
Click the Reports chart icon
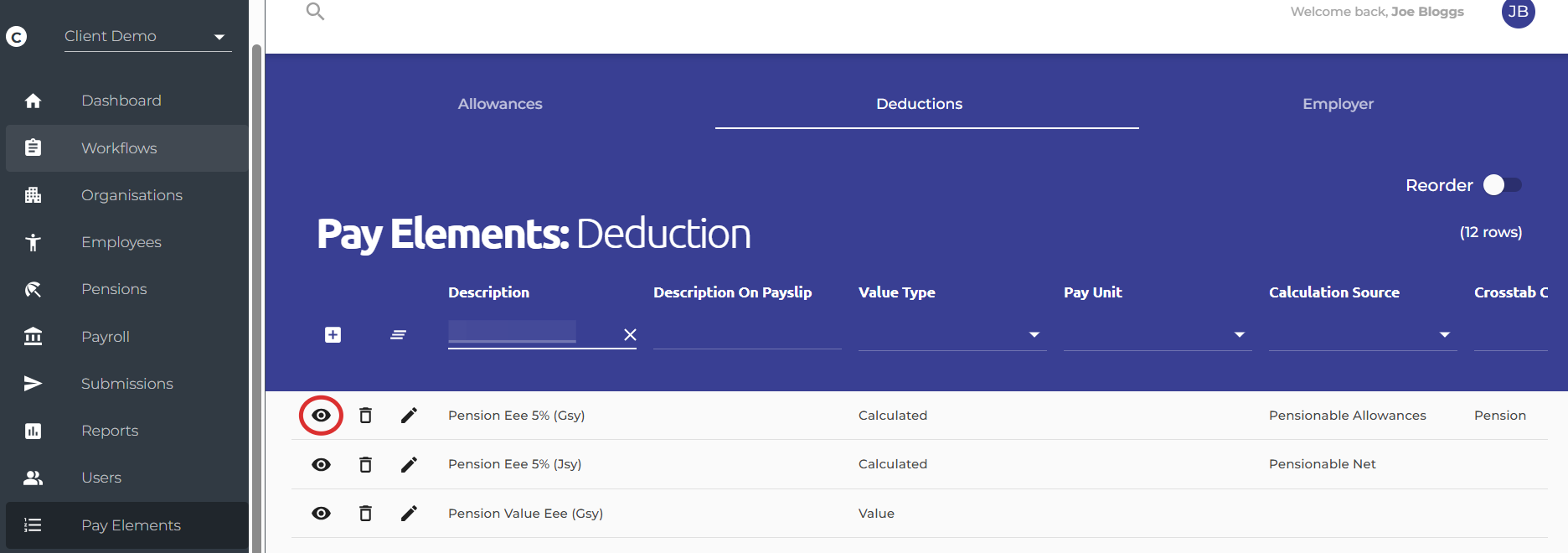[x=33, y=431]
